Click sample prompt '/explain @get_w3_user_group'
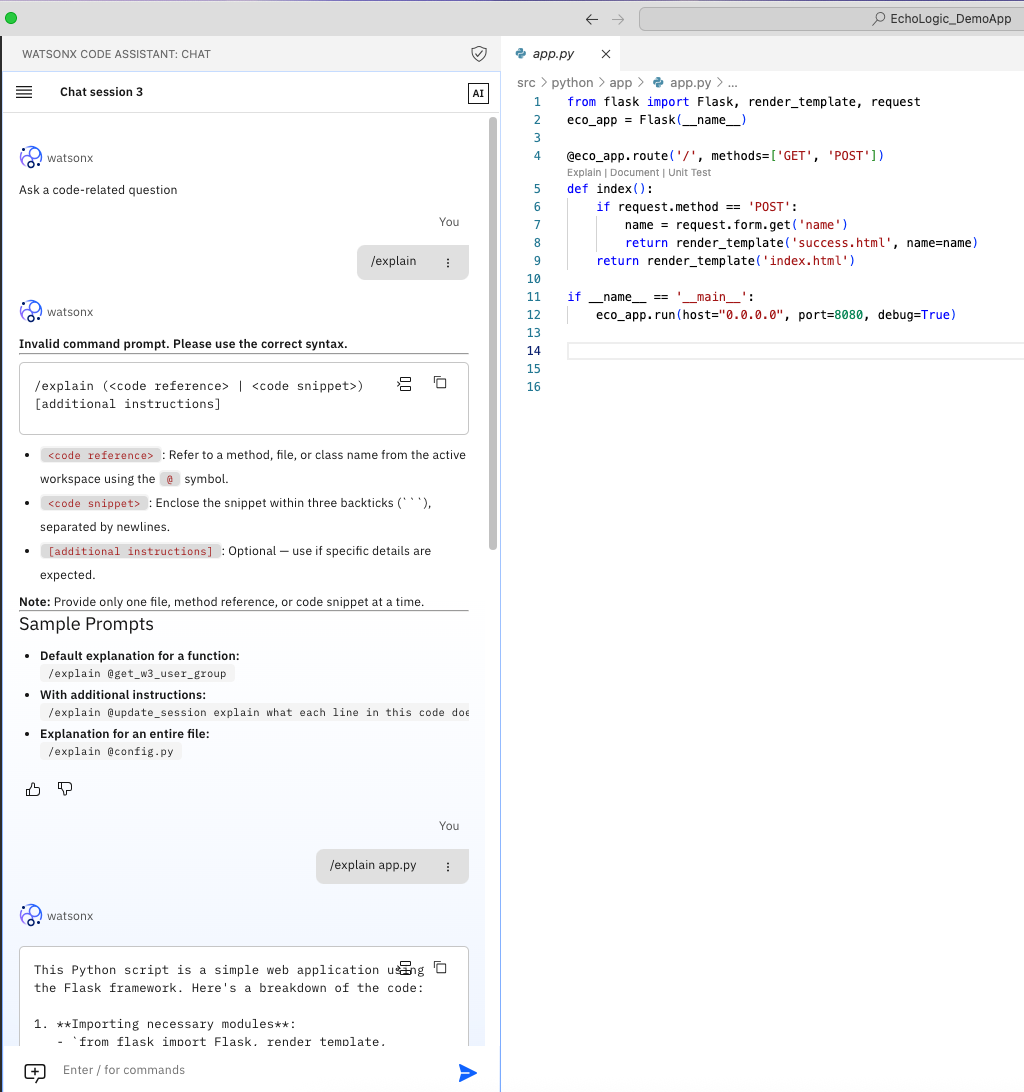Screen dimensions: 1024x1092 137,673
